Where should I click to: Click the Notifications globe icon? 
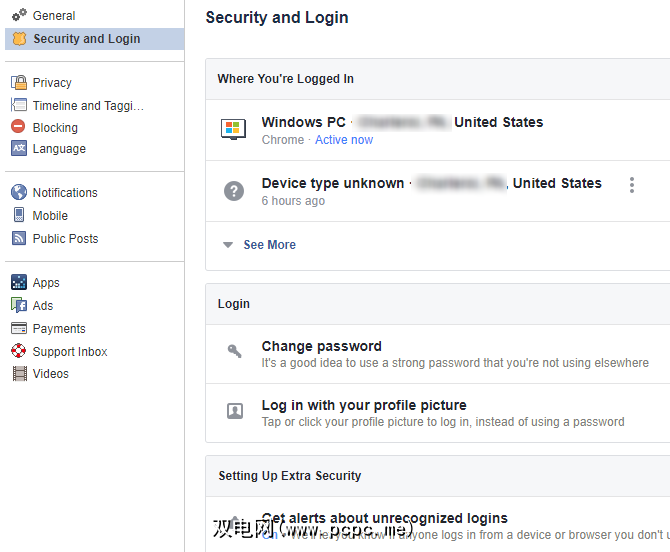point(19,193)
